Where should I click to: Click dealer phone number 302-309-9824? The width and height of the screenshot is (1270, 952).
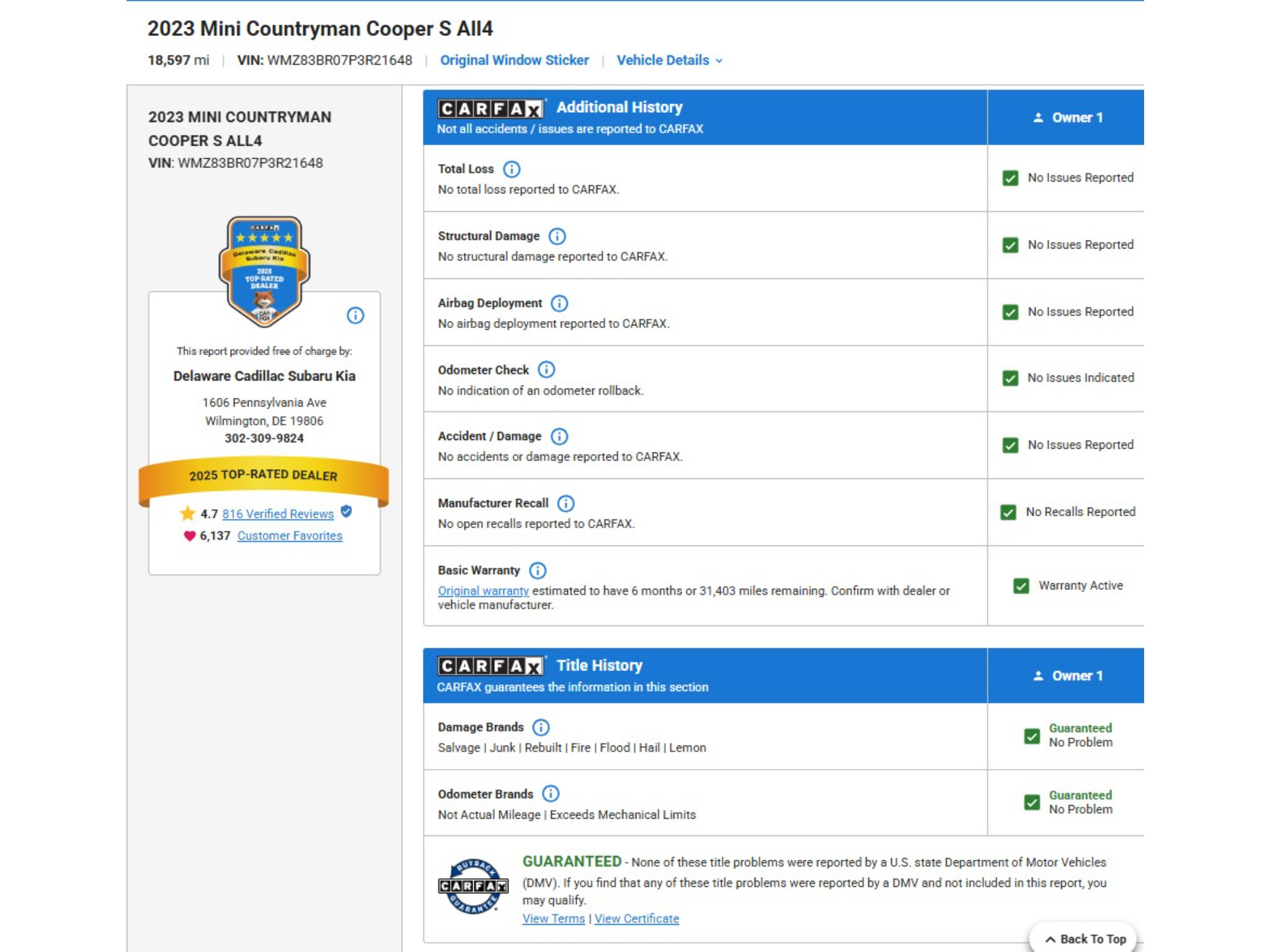point(264,438)
